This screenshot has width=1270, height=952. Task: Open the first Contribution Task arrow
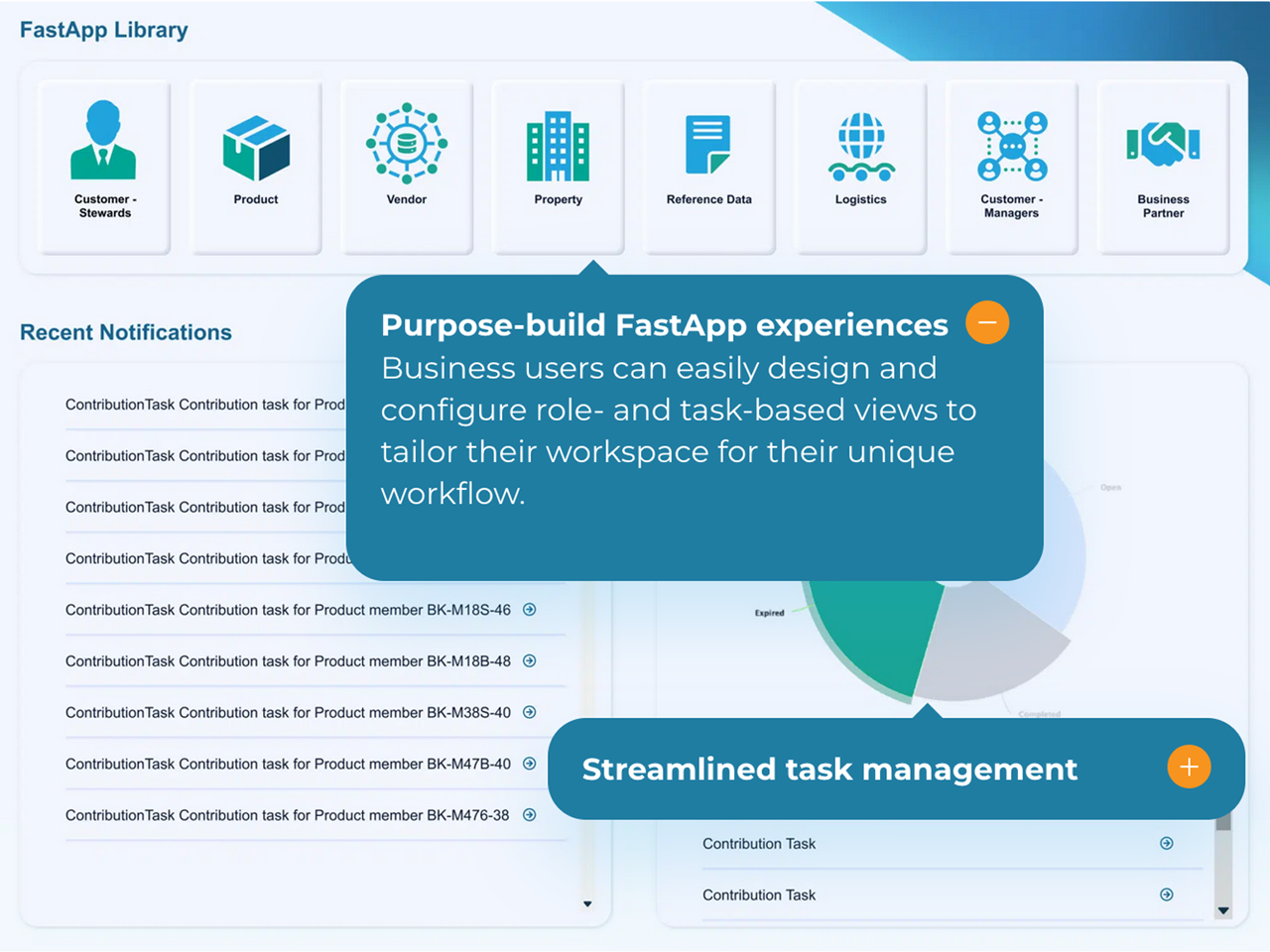coord(1167,844)
